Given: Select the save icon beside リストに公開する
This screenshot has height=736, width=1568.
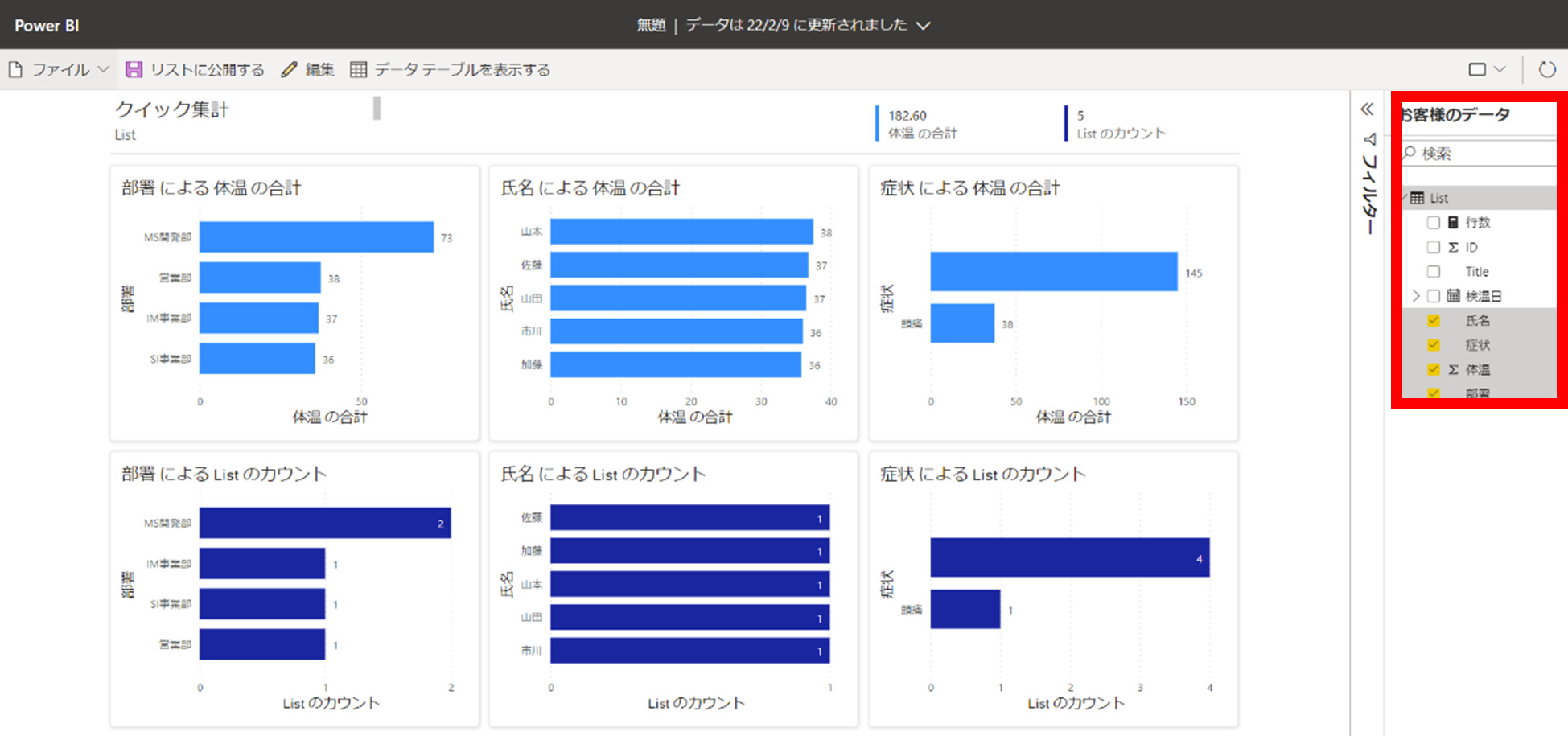Looking at the screenshot, I should pos(134,69).
